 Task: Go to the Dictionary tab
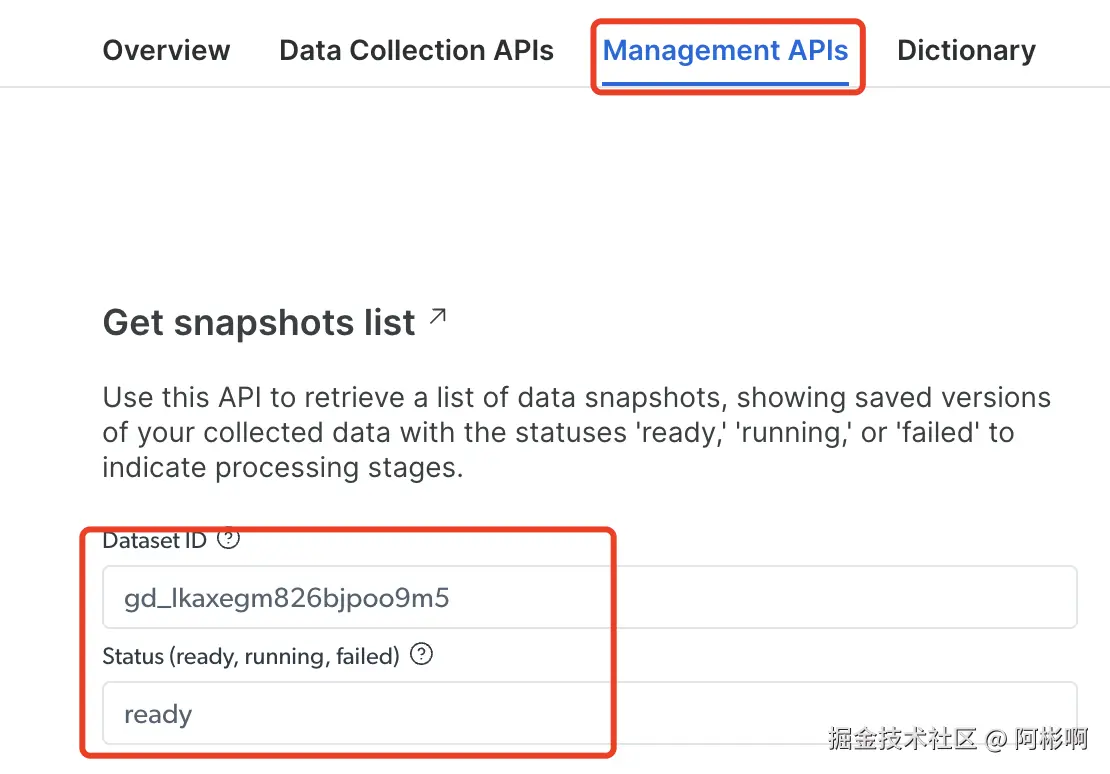point(966,51)
